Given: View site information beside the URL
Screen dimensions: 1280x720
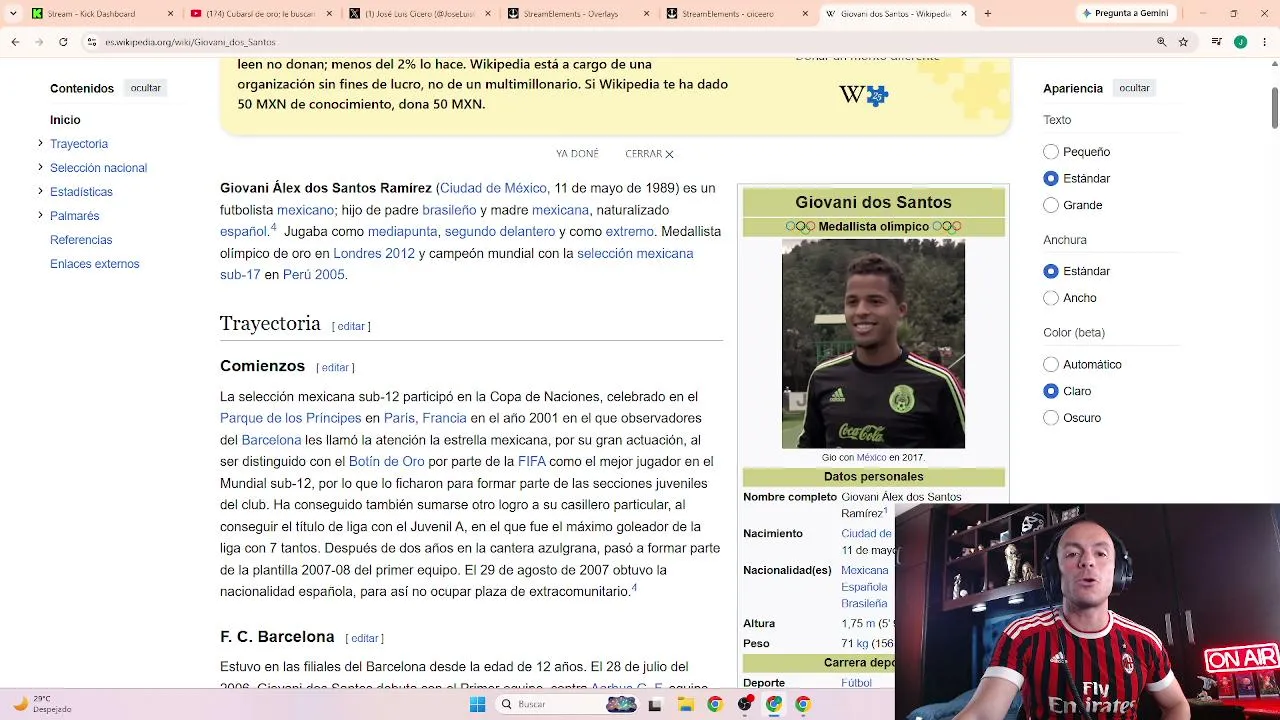Looking at the screenshot, I should coord(92,42).
